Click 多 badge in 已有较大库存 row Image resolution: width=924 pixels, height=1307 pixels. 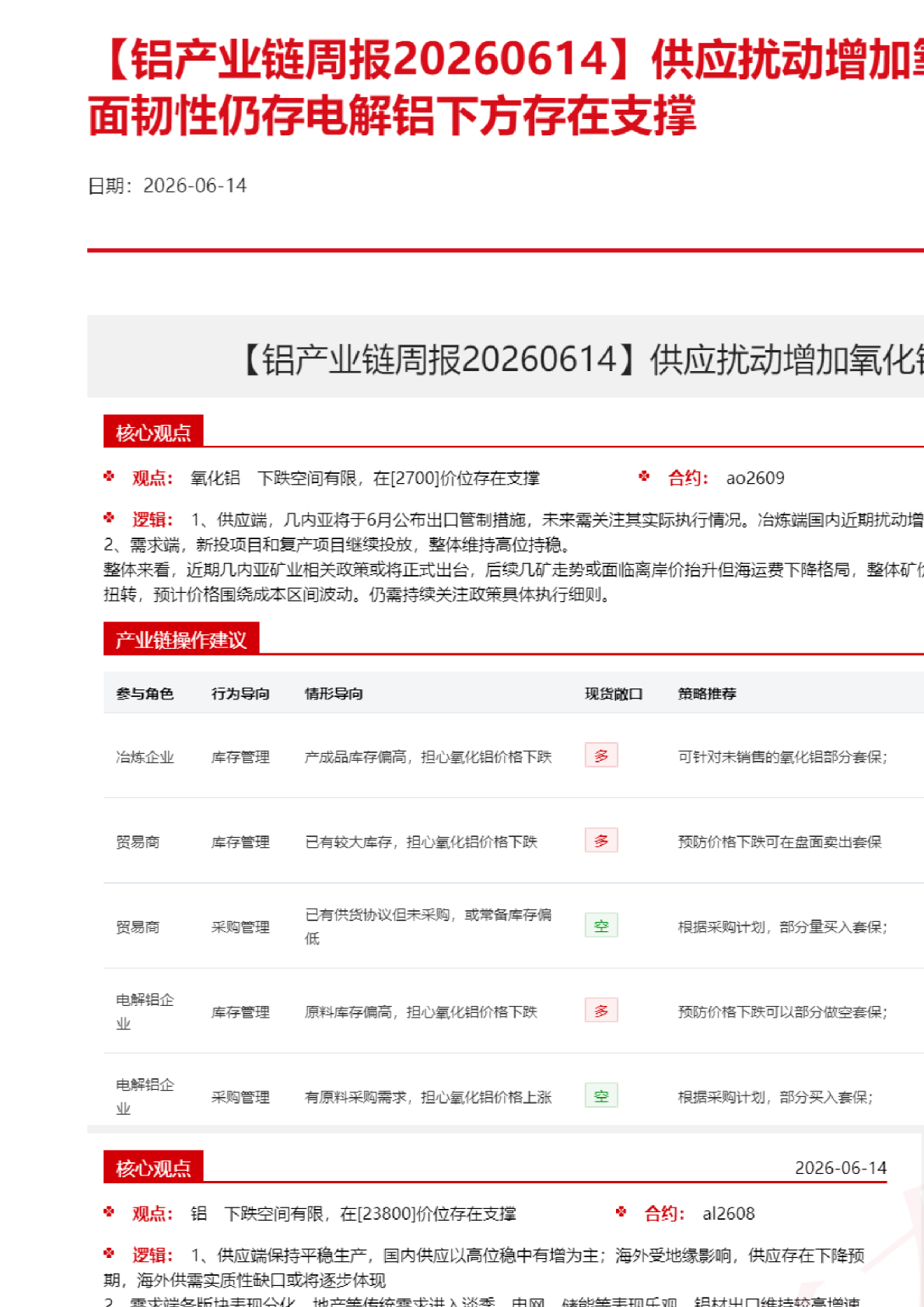tap(601, 840)
